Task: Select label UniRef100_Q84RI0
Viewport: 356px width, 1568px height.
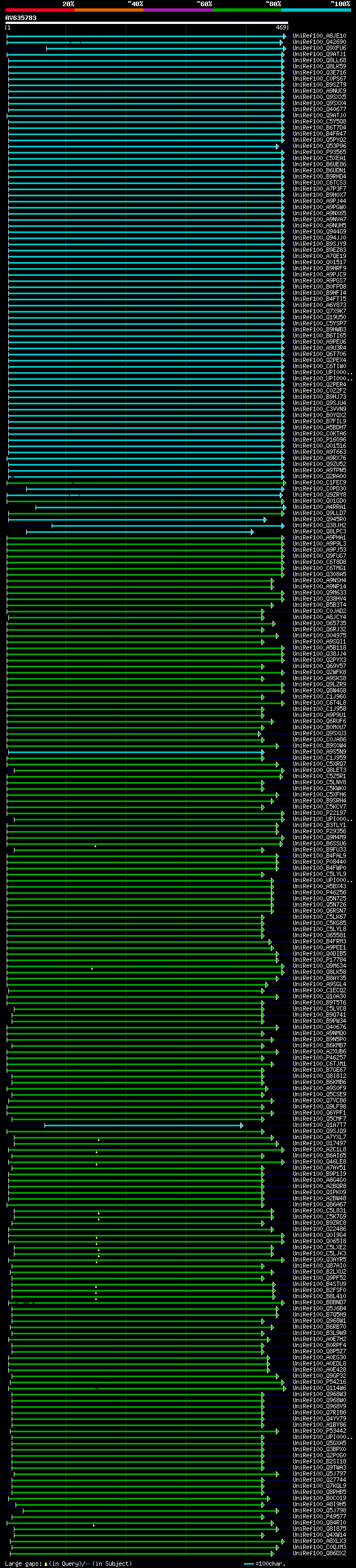Action: (319, 1523)
